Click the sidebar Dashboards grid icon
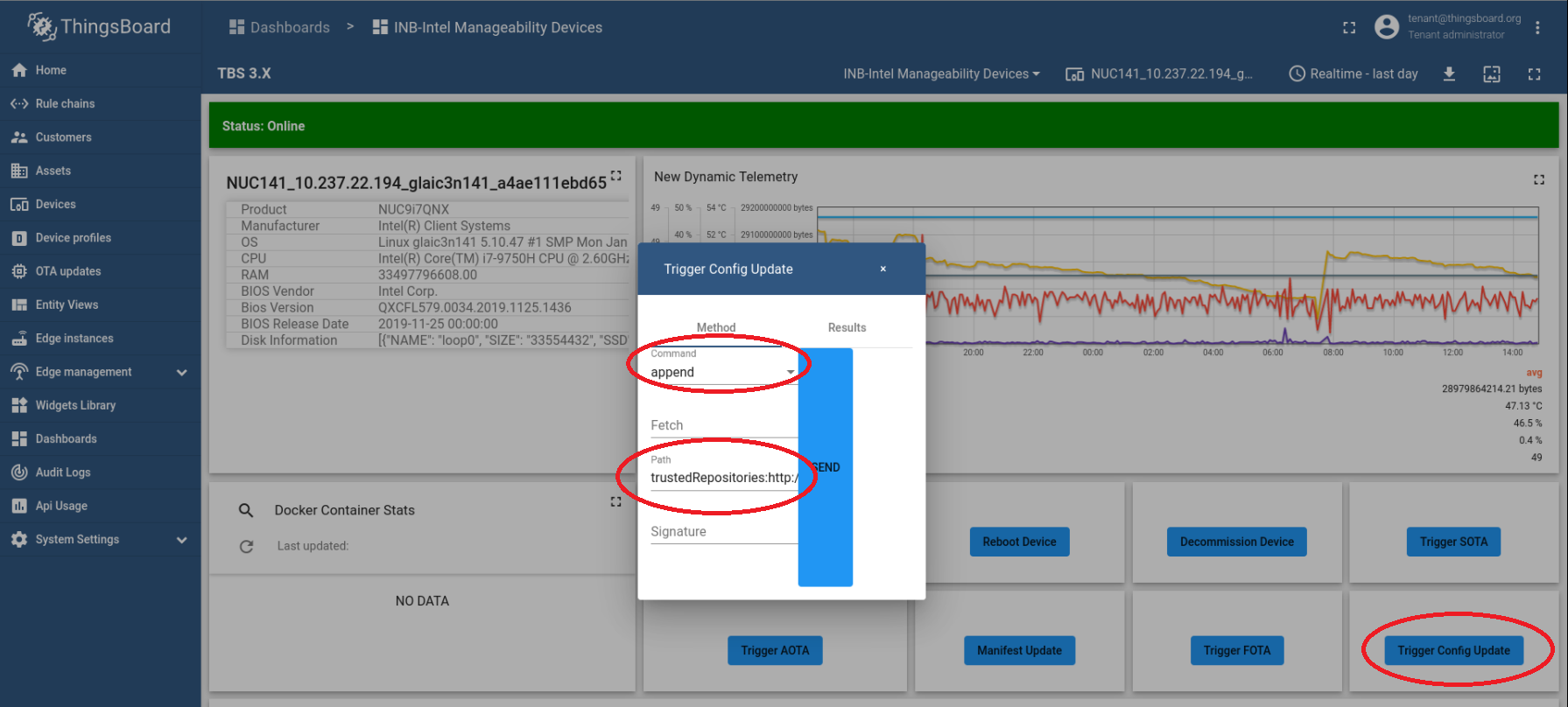Viewport: 1568px width, 707px height. (x=19, y=439)
